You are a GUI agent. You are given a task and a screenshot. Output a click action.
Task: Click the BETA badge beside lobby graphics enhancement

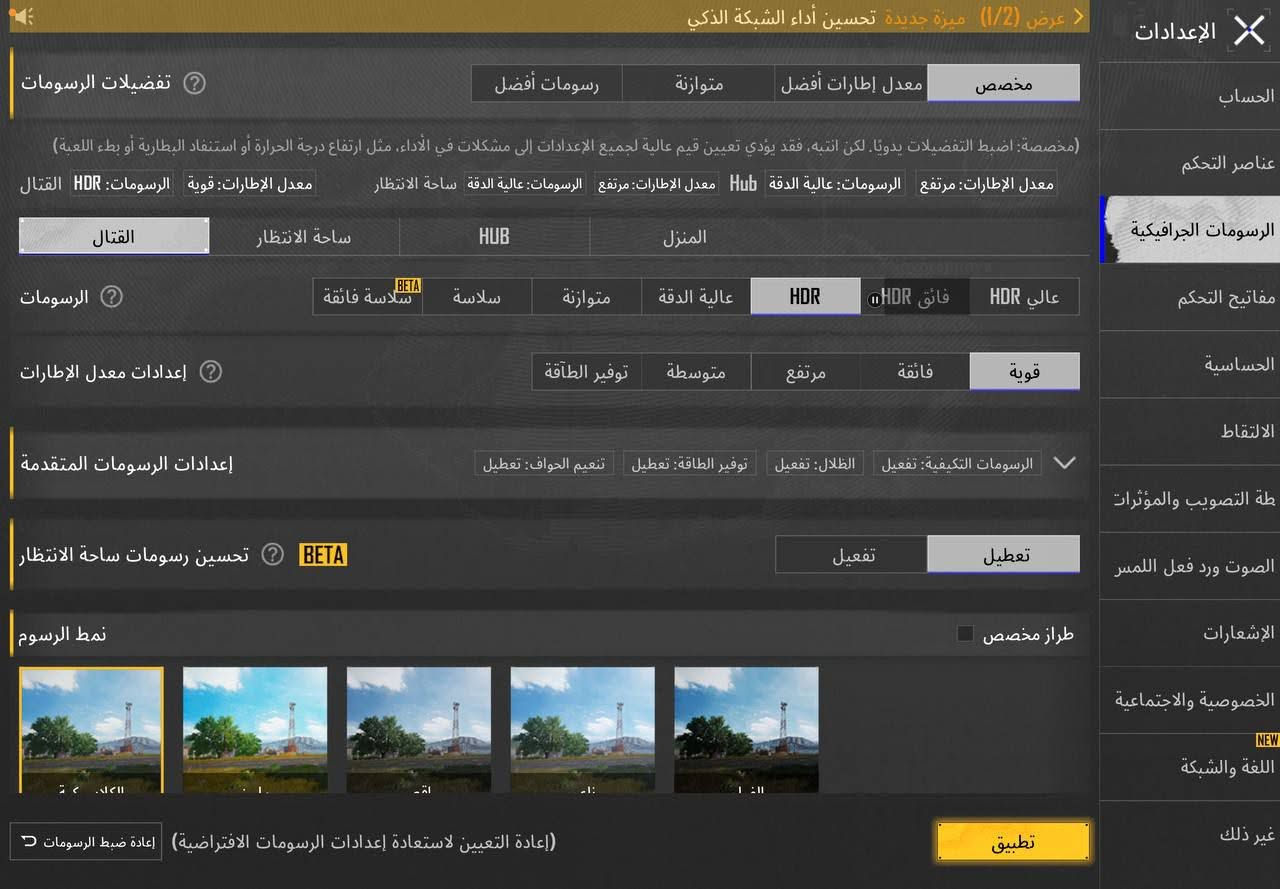pyautogui.click(x=323, y=555)
